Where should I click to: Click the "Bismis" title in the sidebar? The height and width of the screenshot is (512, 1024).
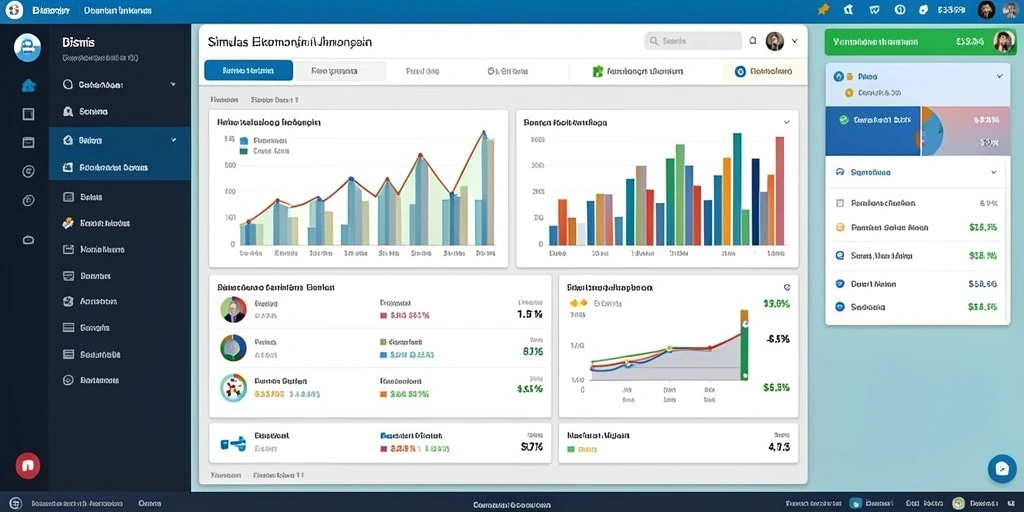click(78, 42)
